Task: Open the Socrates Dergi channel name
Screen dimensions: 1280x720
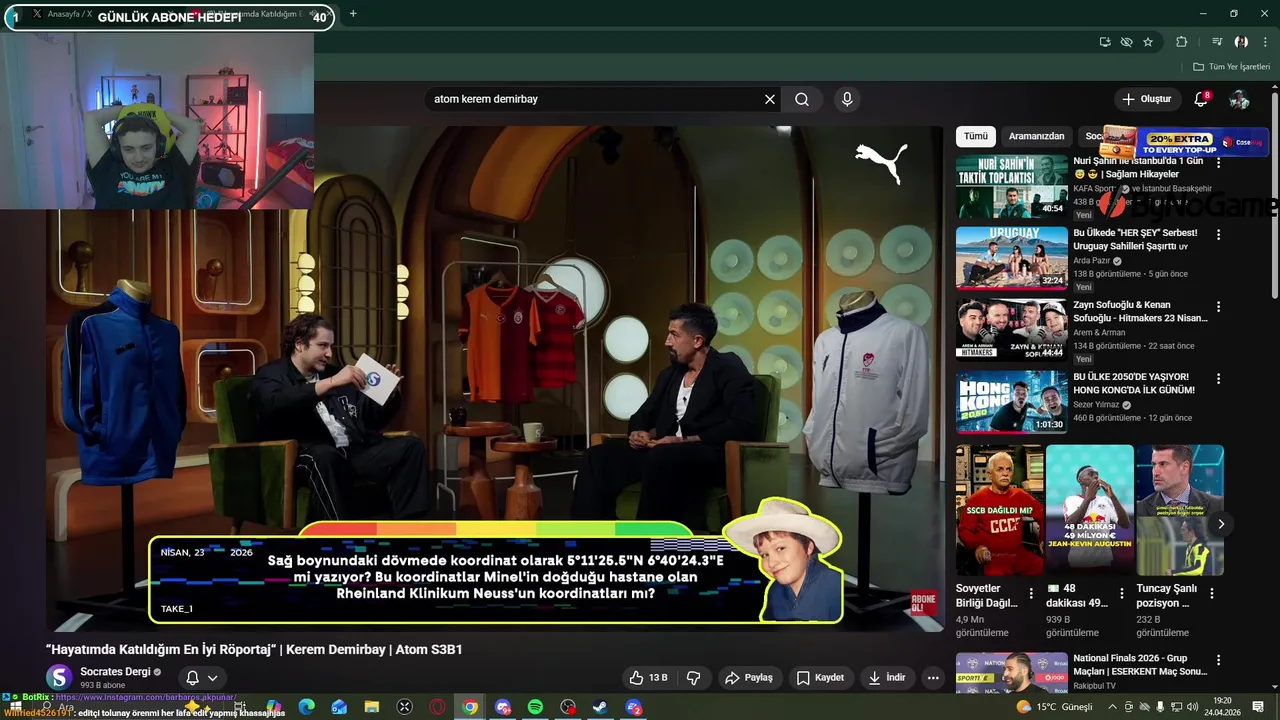Action: click(115, 672)
